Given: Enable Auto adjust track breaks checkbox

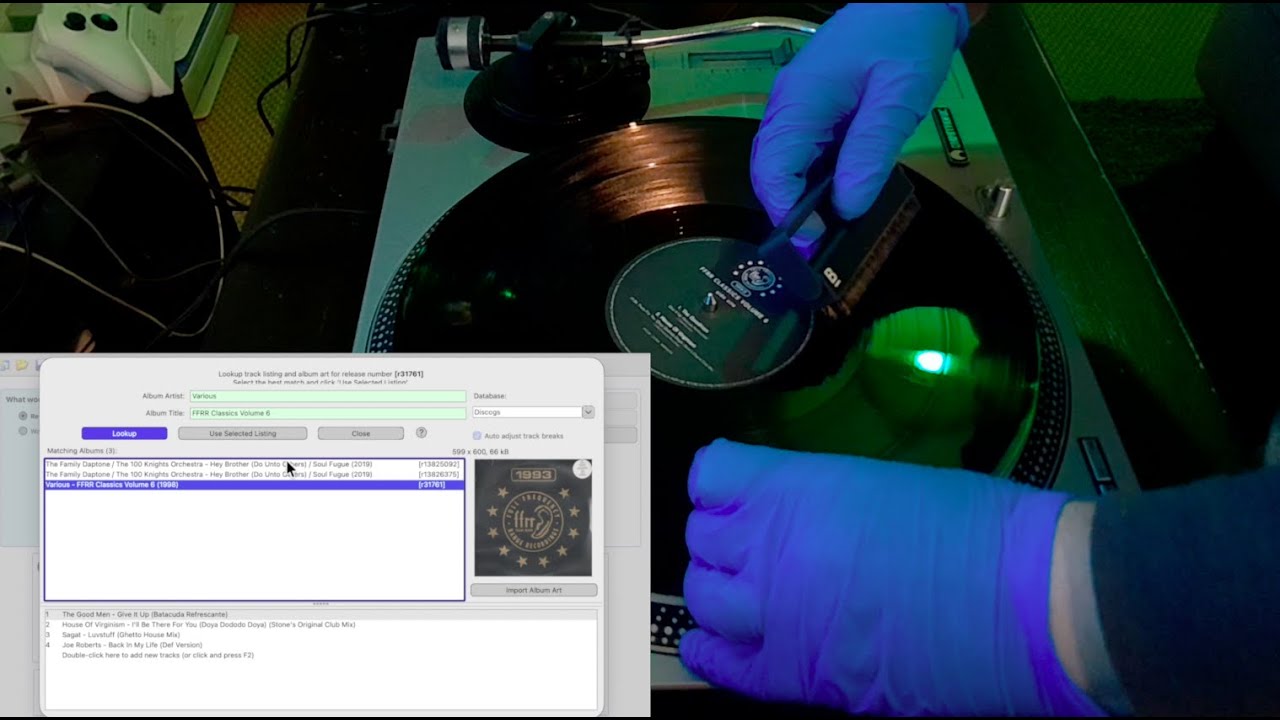Looking at the screenshot, I should tap(477, 436).
